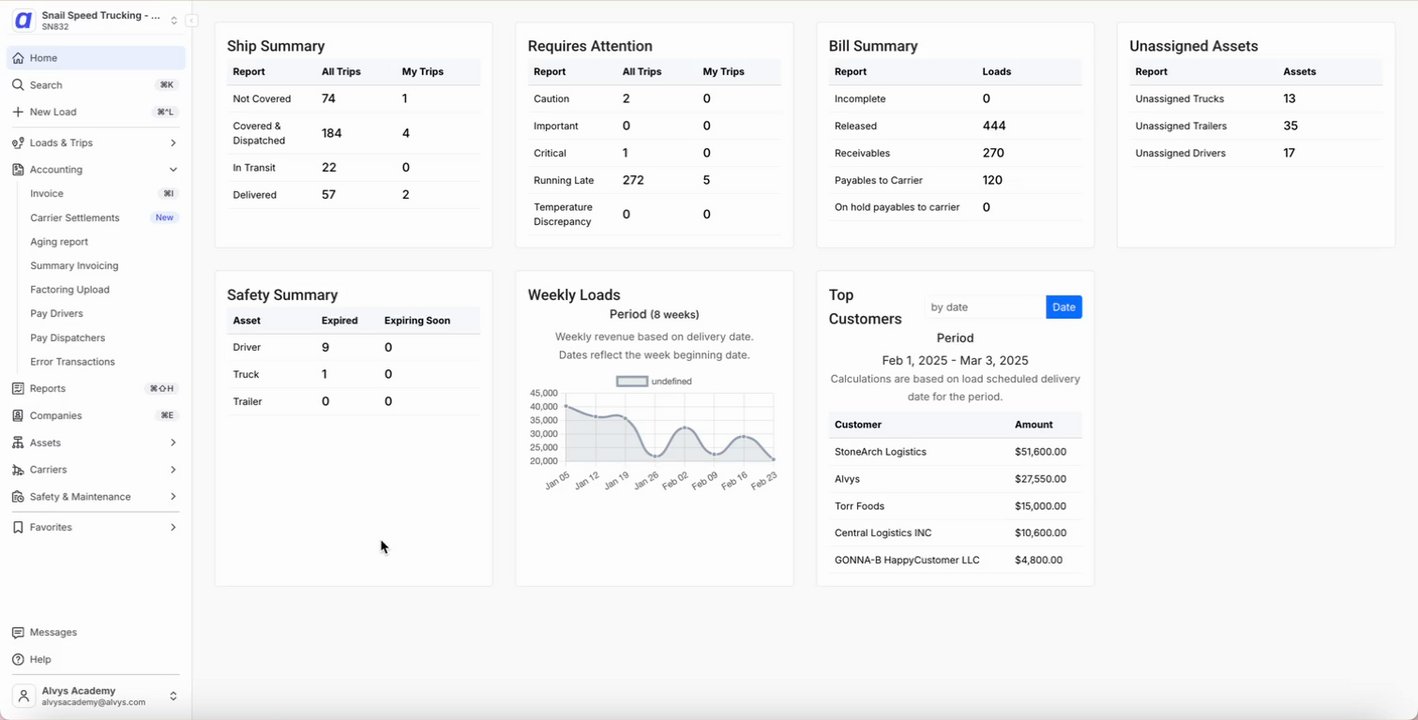Click the Safety & Maintenance icon
Image resolution: width=1418 pixels, height=720 pixels.
(x=18, y=496)
